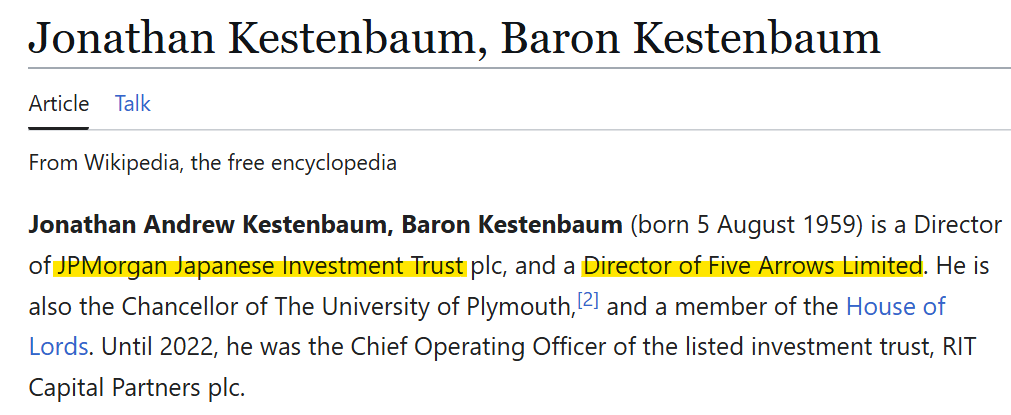Click the word 'Lords' on the link's second line

coord(59,347)
